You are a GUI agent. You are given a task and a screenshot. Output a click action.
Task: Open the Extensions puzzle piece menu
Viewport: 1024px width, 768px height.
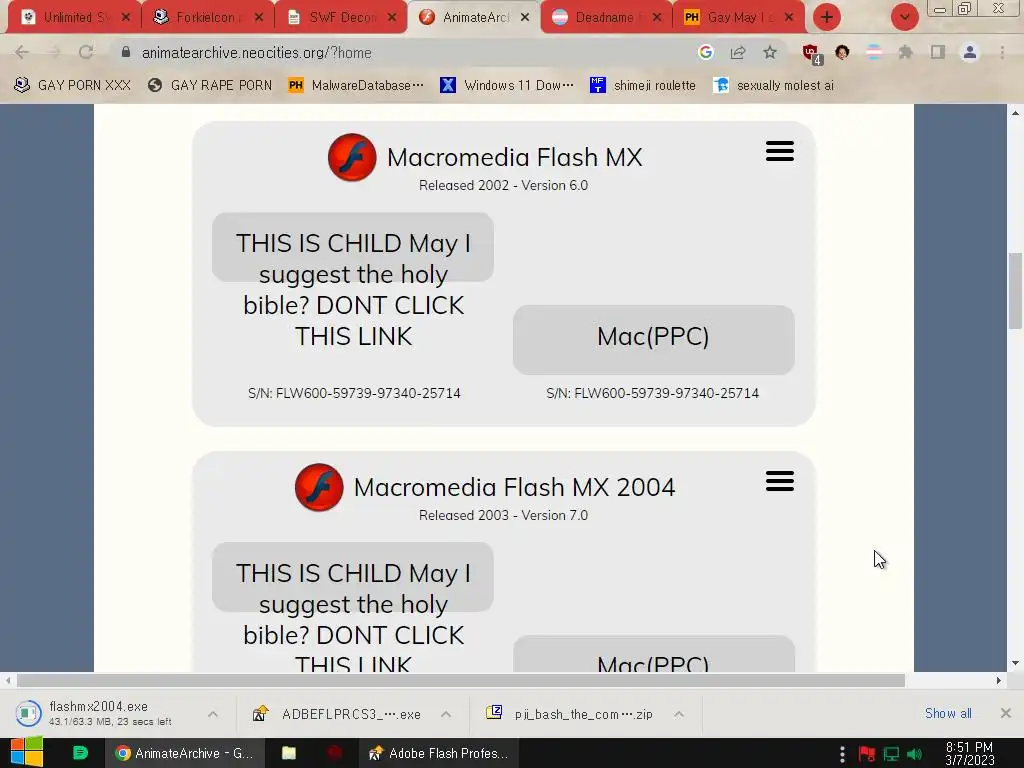click(905, 52)
